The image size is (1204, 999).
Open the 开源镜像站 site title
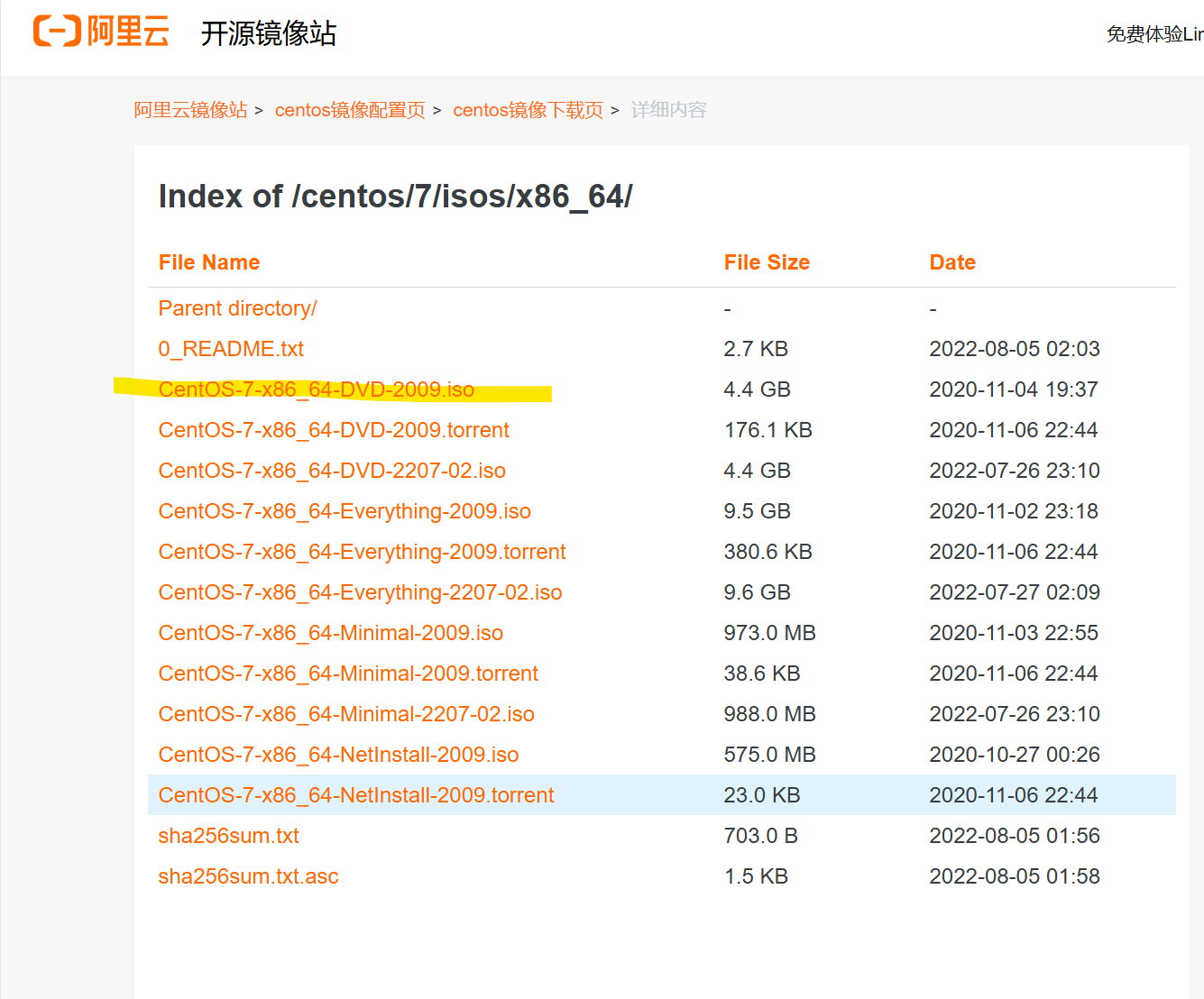click(x=268, y=33)
